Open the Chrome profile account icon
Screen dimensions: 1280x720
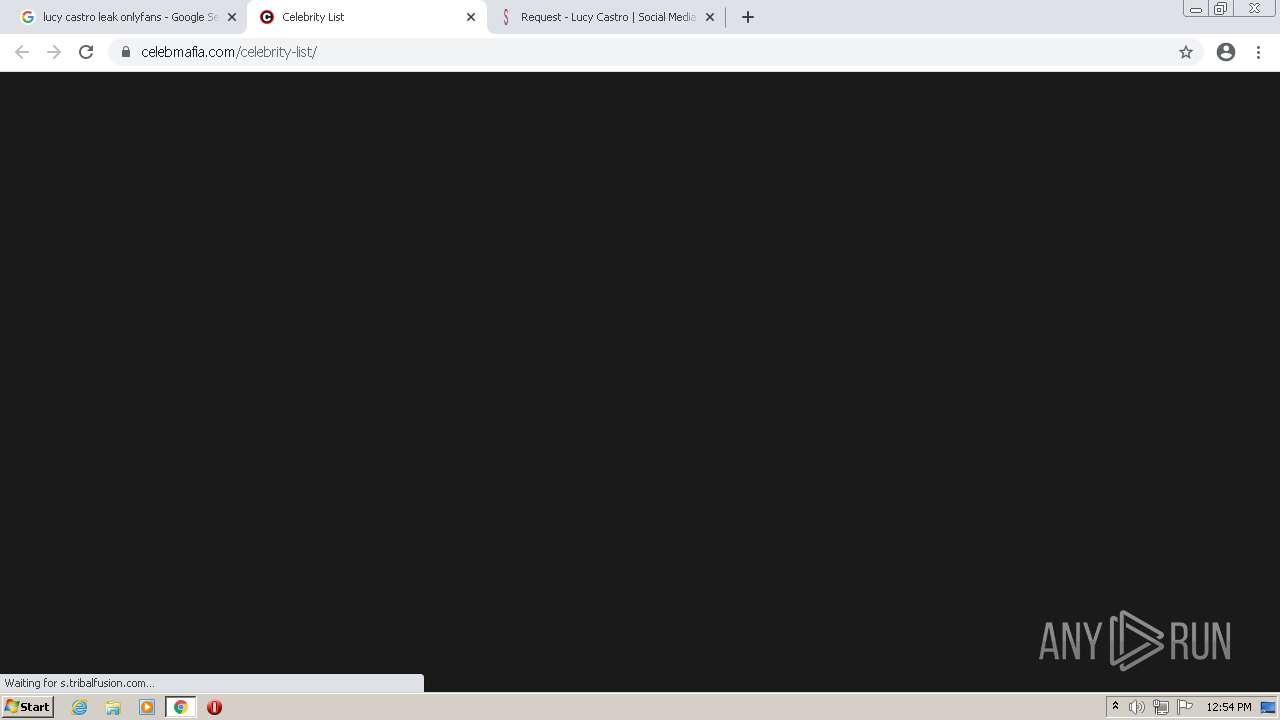pyautogui.click(x=1226, y=52)
